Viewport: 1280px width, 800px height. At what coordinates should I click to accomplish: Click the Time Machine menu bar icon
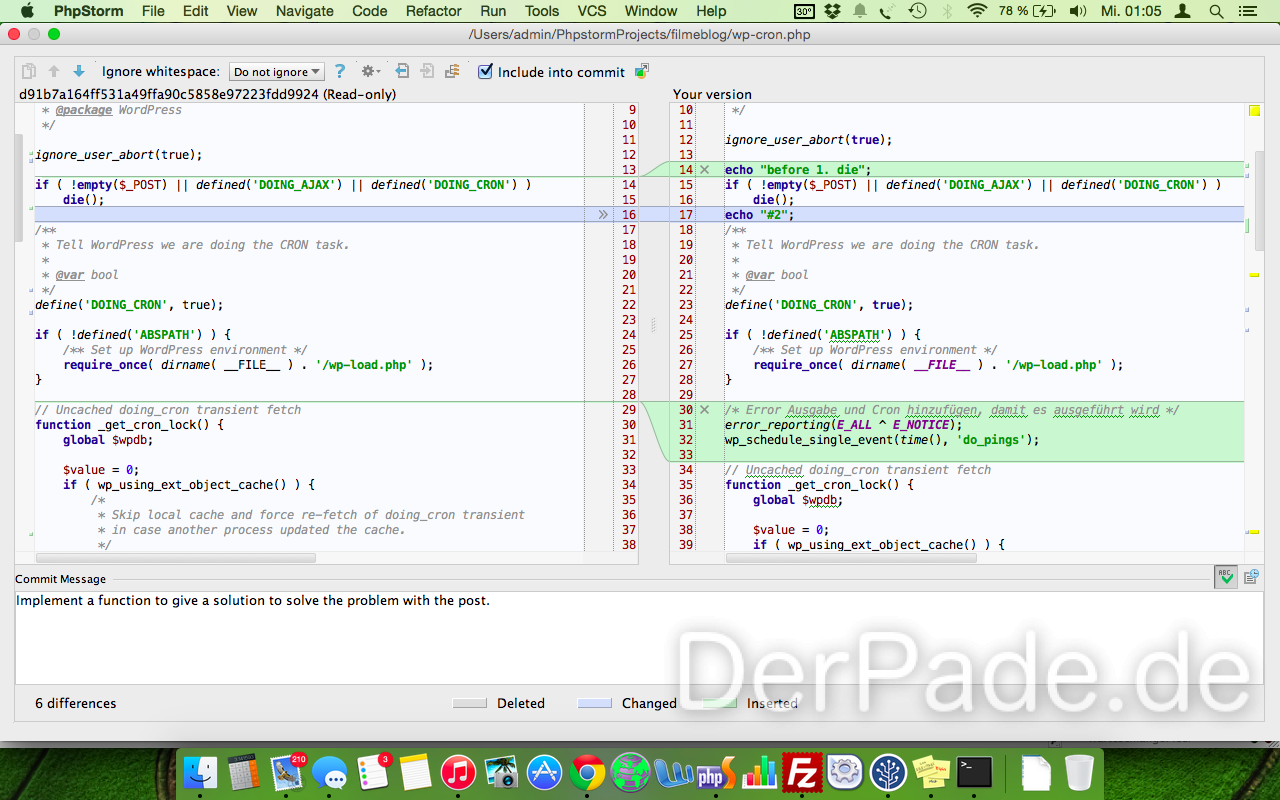point(917,11)
